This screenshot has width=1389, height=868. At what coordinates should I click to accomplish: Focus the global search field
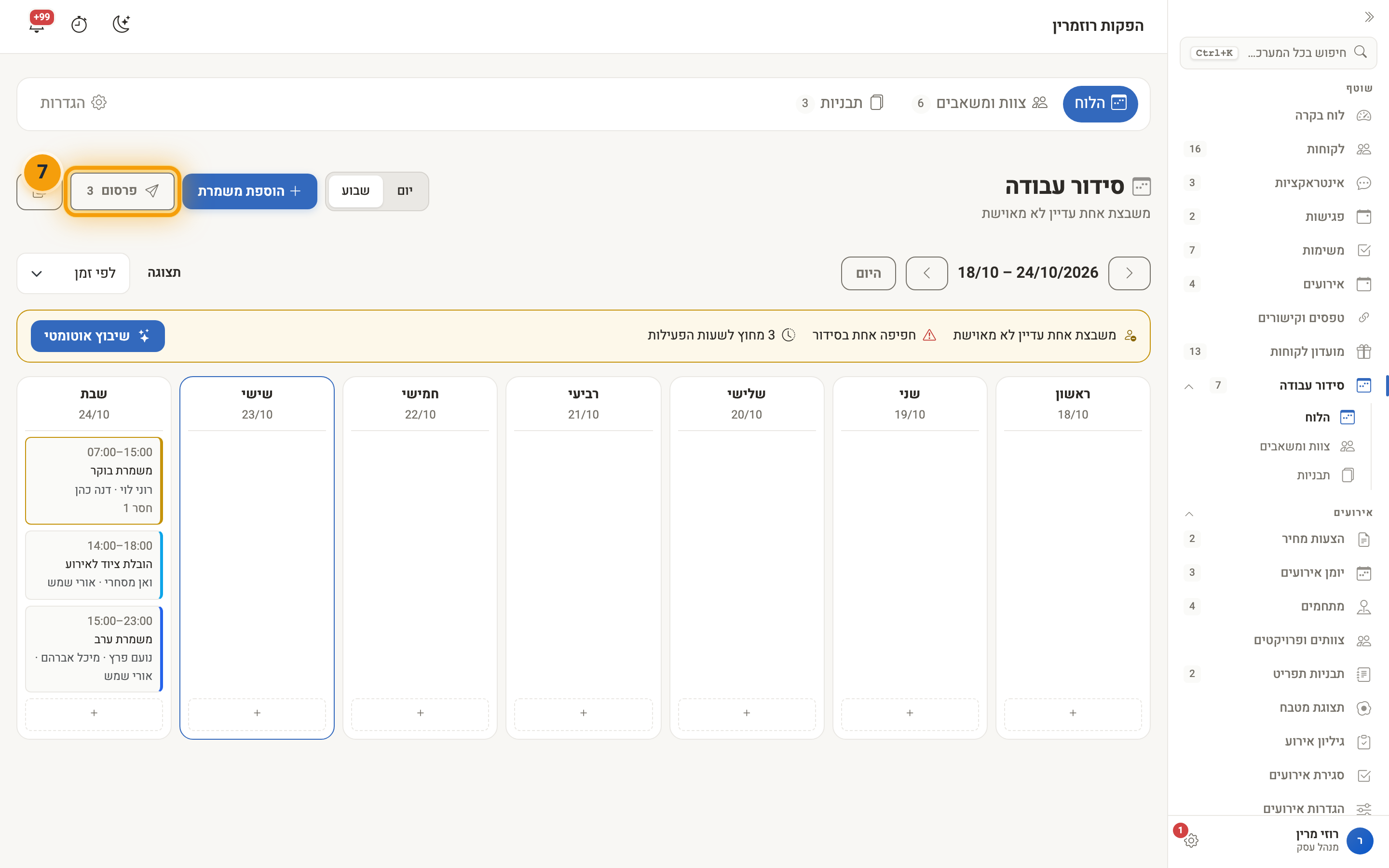coord(1278,53)
